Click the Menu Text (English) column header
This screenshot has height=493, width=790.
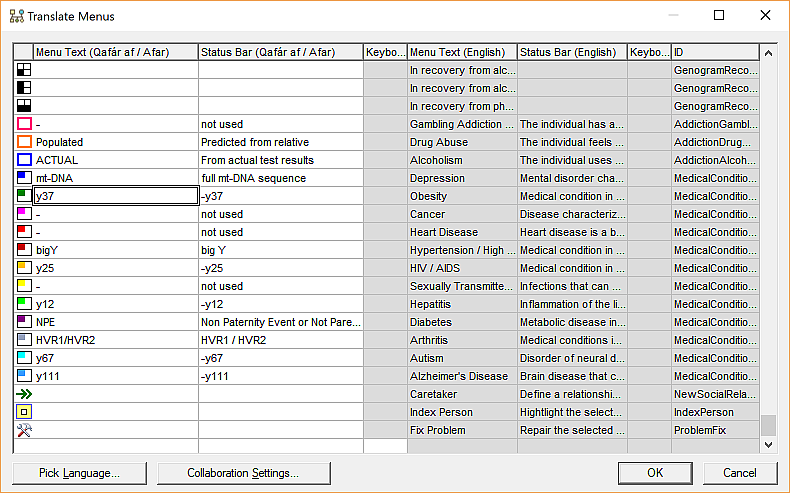point(462,52)
